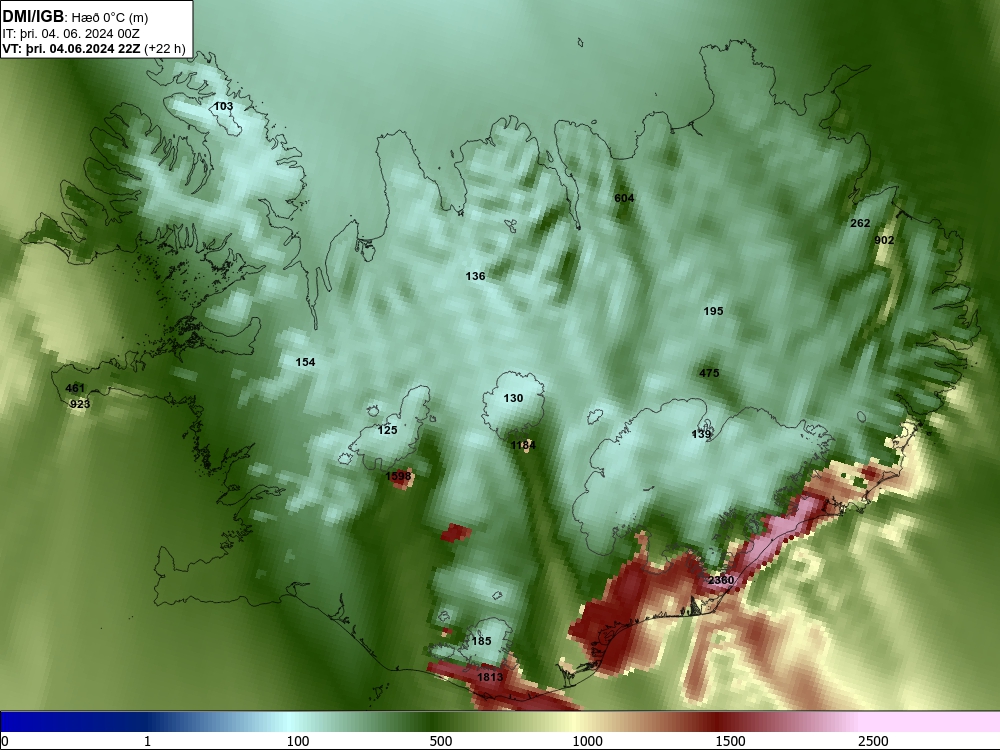1000x750 pixels.
Task: Click the map value 923
Action: 80,404
